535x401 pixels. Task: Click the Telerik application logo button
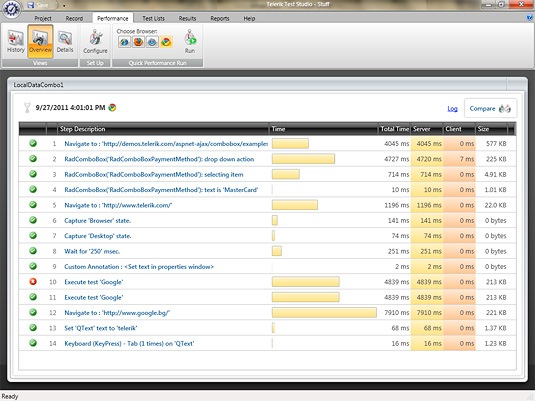[11, 9]
